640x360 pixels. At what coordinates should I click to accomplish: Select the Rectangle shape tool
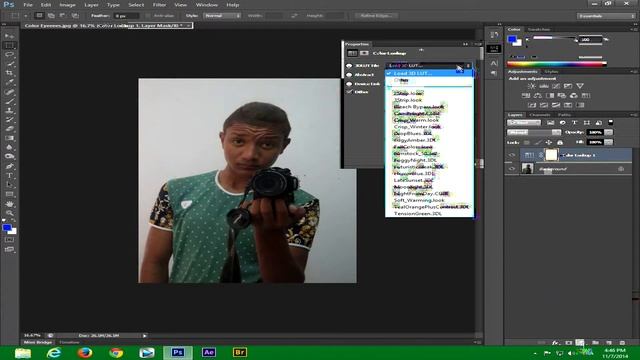pos(9,194)
